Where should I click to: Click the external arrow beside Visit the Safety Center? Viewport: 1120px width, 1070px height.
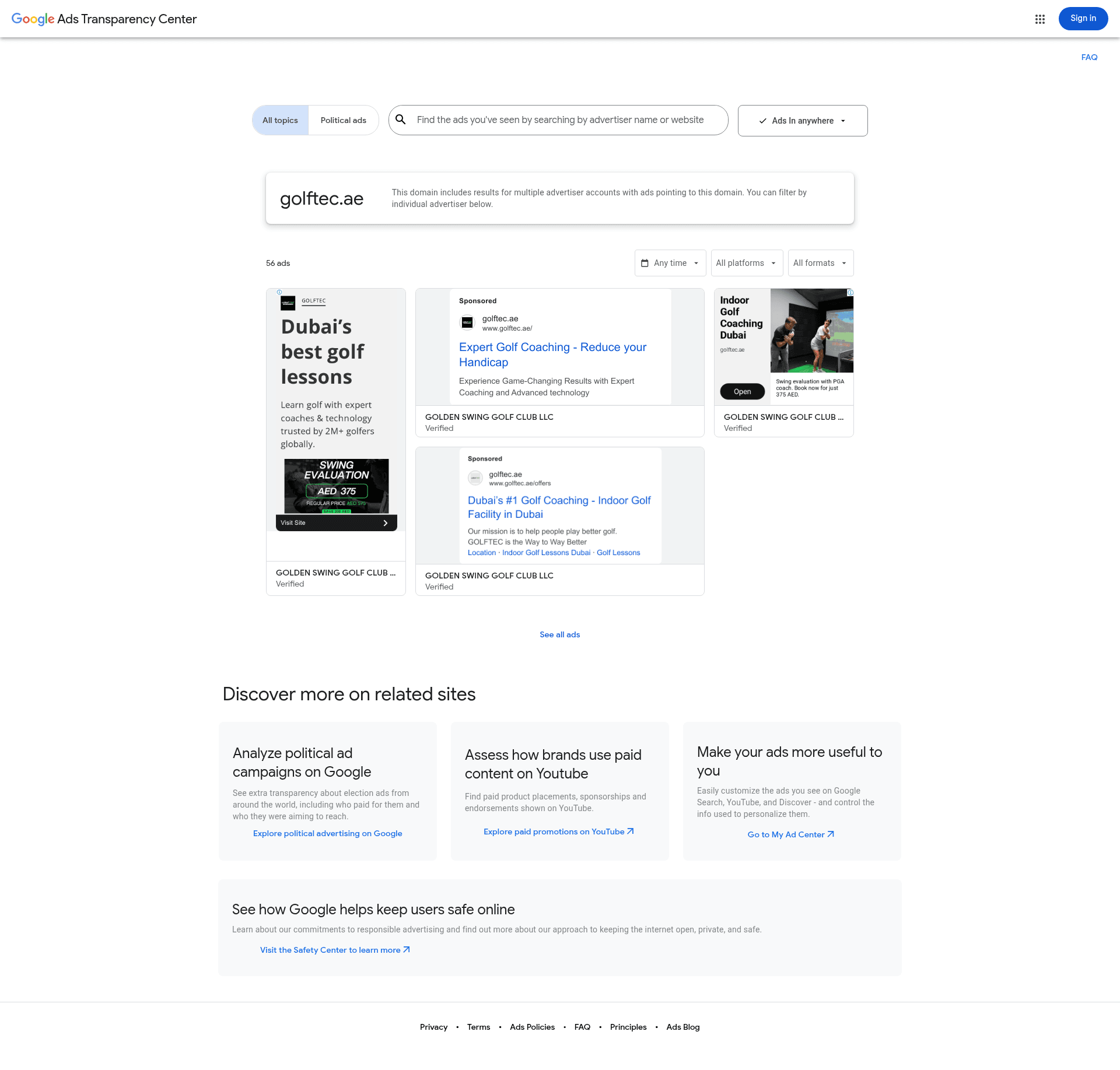(x=407, y=950)
